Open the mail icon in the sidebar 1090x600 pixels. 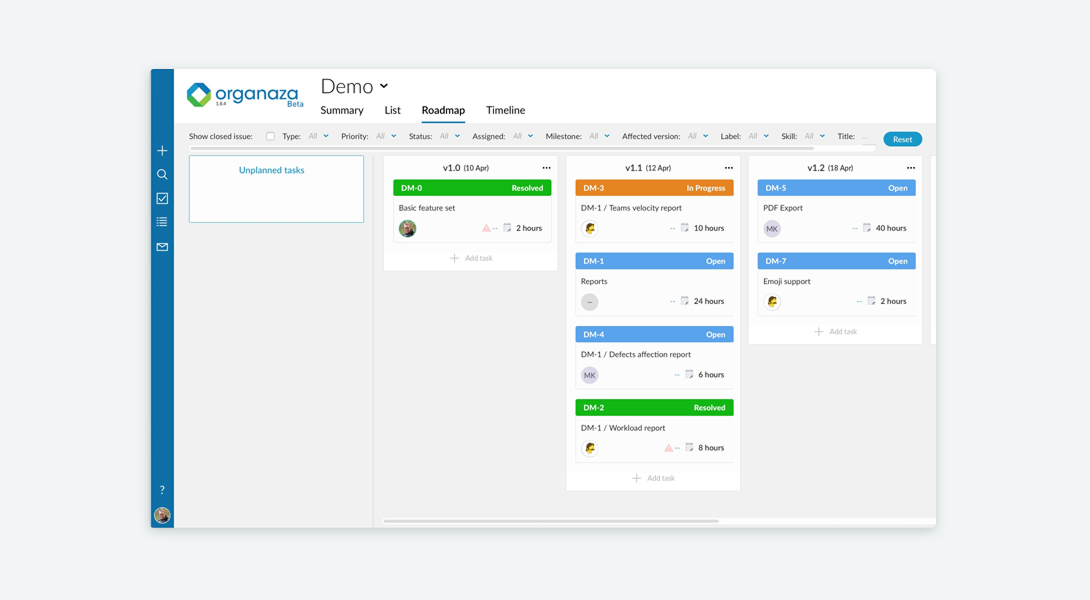click(162, 247)
